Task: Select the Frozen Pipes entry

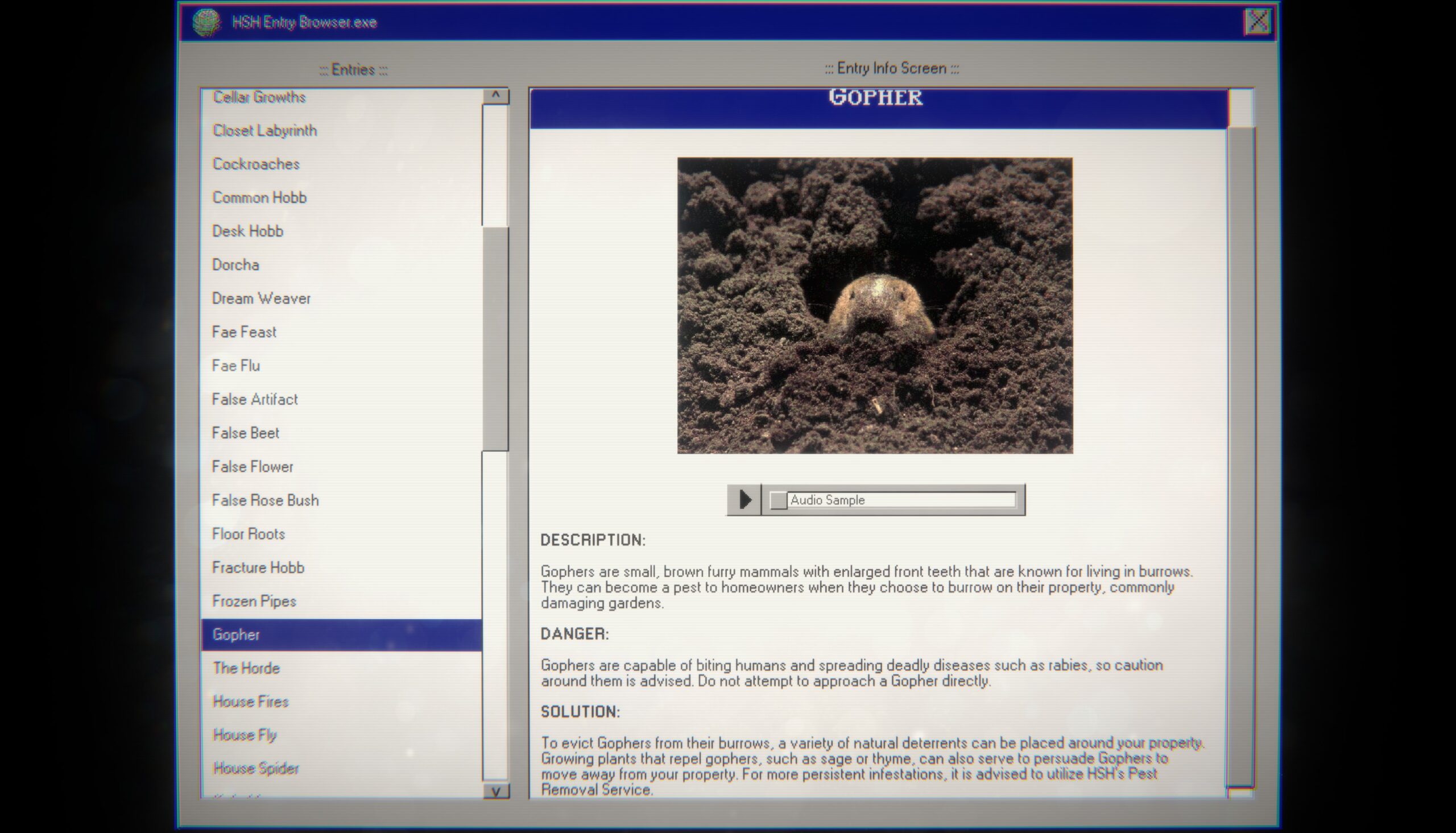Action: pyautogui.click(x=252, y=601)
